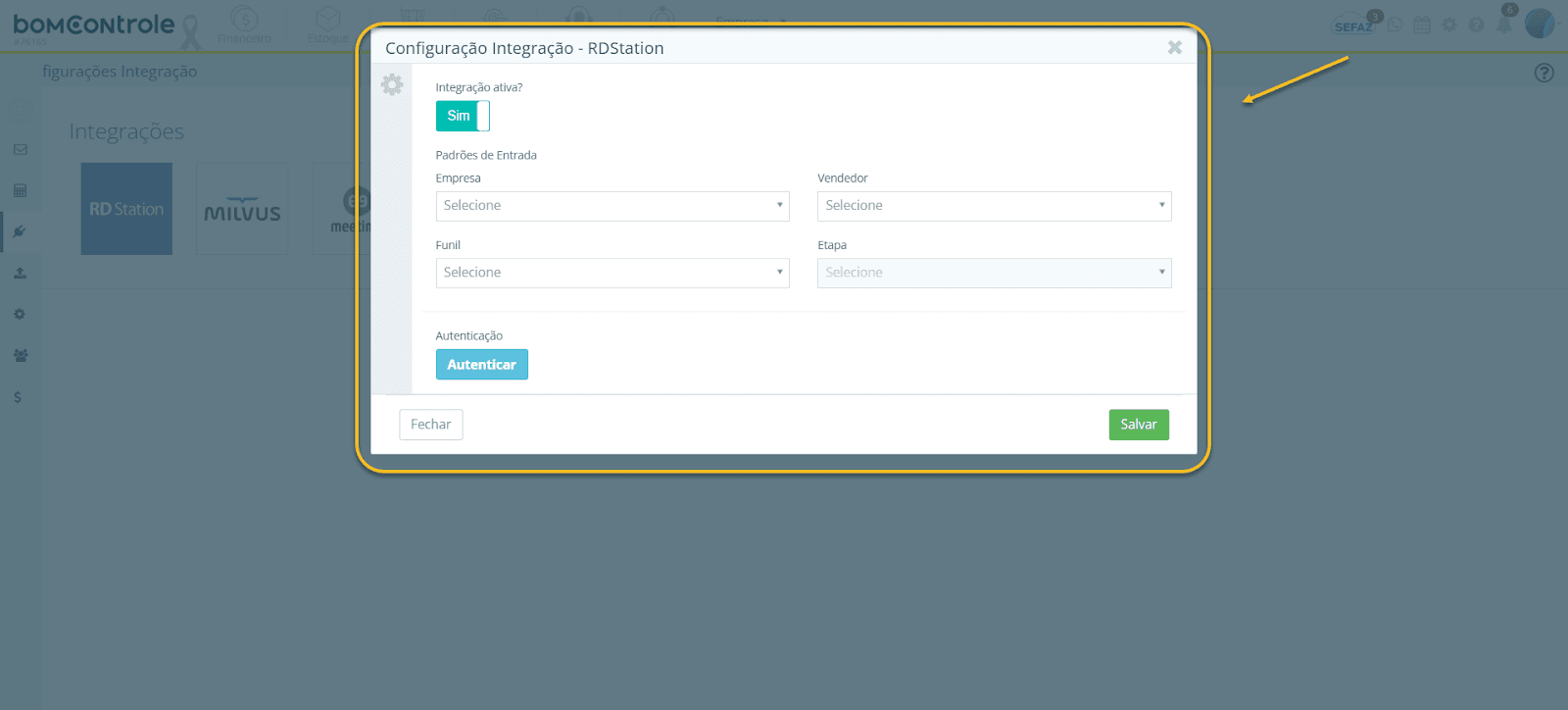Select the Milvus integration tile

[242, 209]
